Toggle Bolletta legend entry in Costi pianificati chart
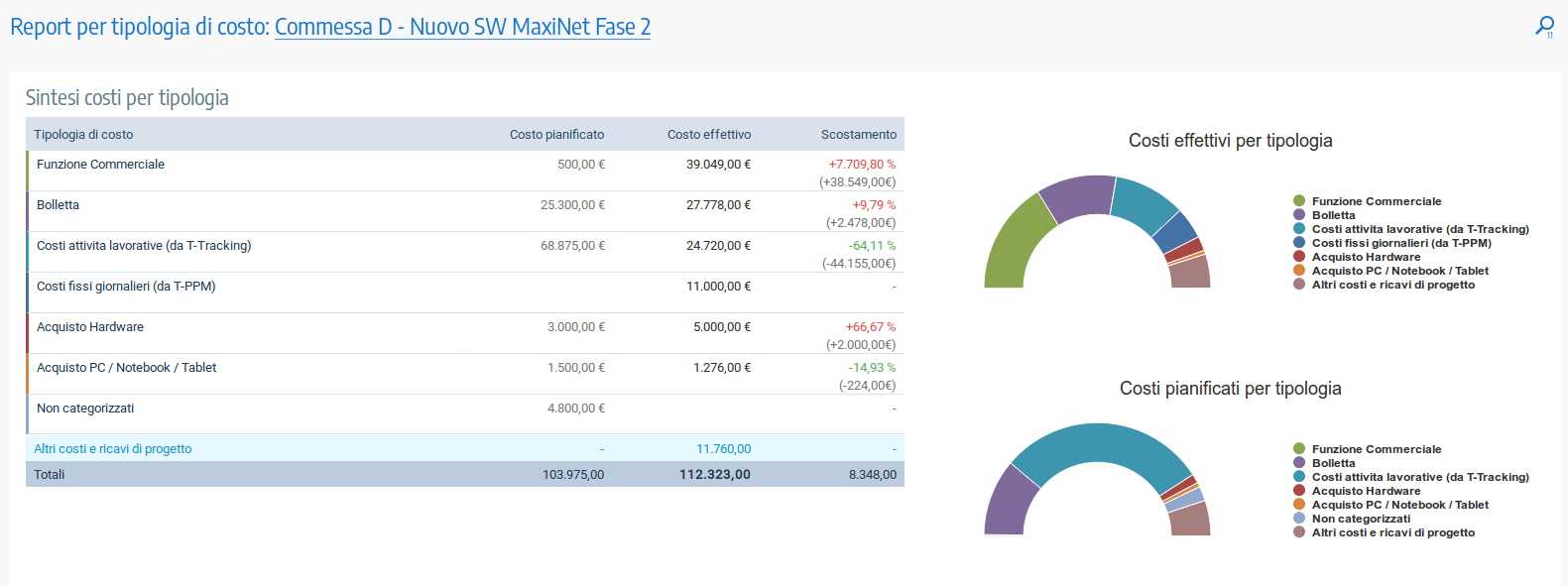Screen dimensions: 1568x586 [1333, 463]
